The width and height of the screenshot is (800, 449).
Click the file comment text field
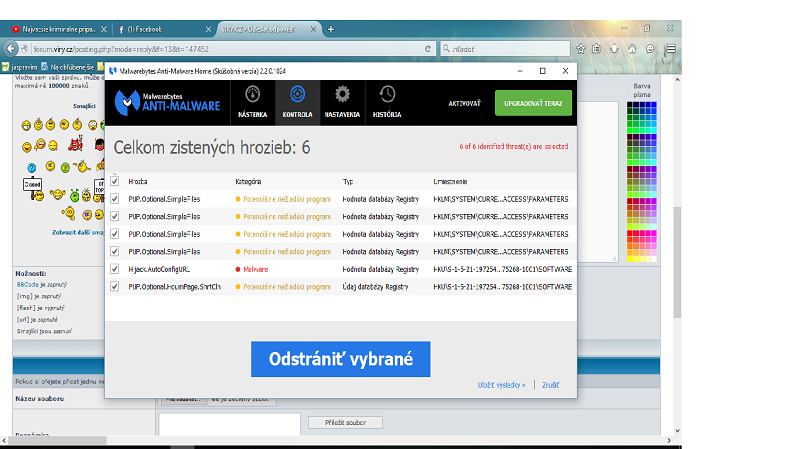tap(229, 425)
